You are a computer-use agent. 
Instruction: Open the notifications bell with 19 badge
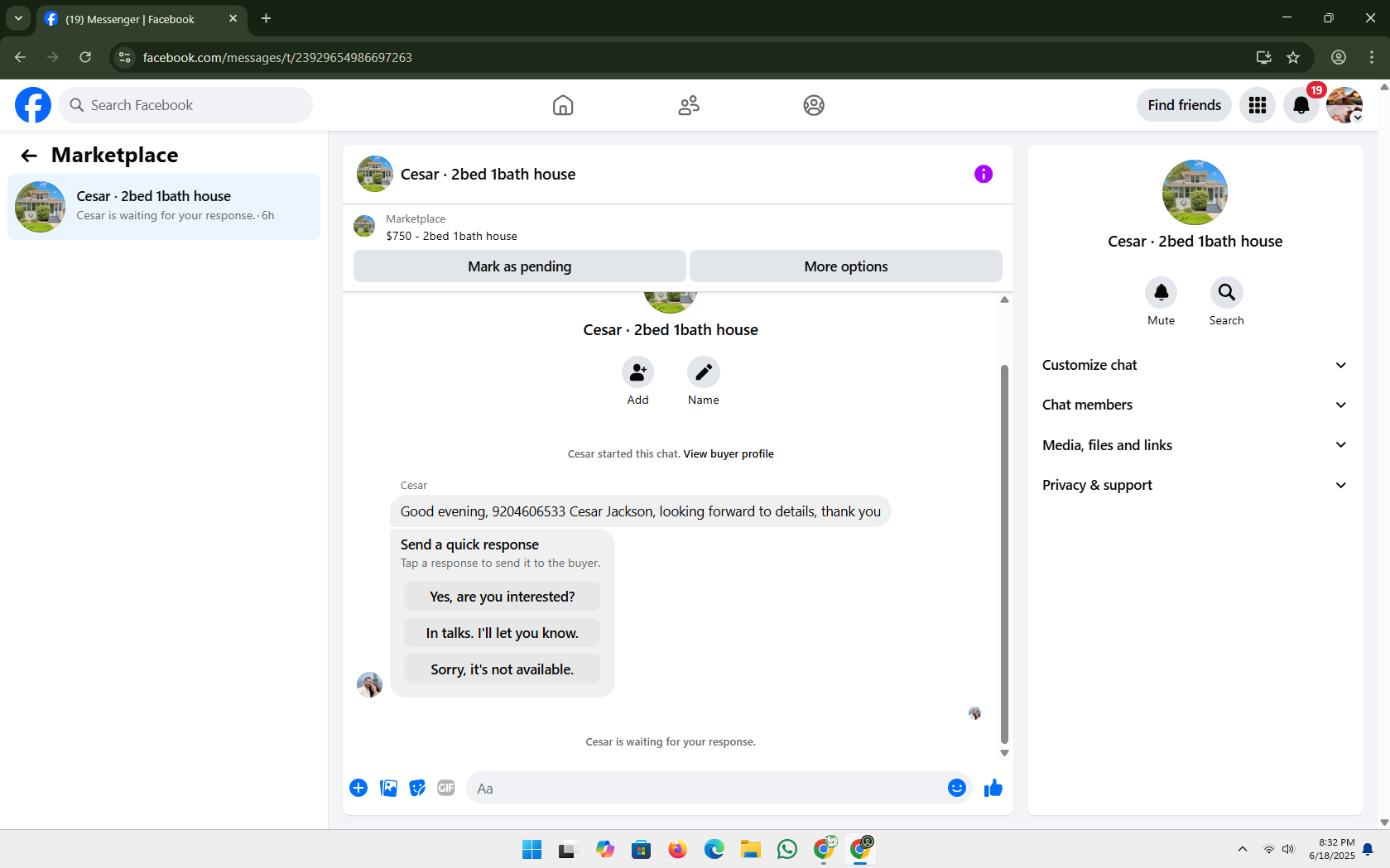click(x=1301, y=105)
